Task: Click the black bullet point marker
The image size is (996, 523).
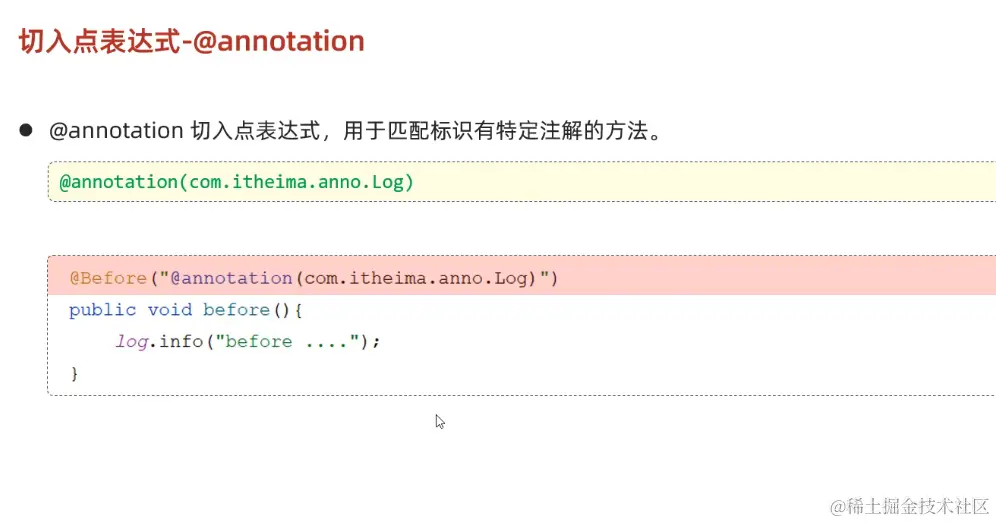Action: point(25,130)
